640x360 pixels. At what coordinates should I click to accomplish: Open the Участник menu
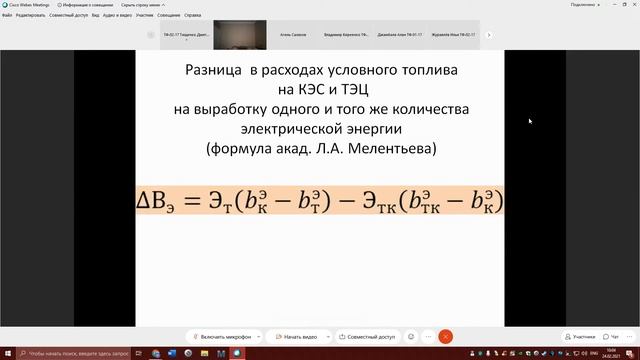144,15
